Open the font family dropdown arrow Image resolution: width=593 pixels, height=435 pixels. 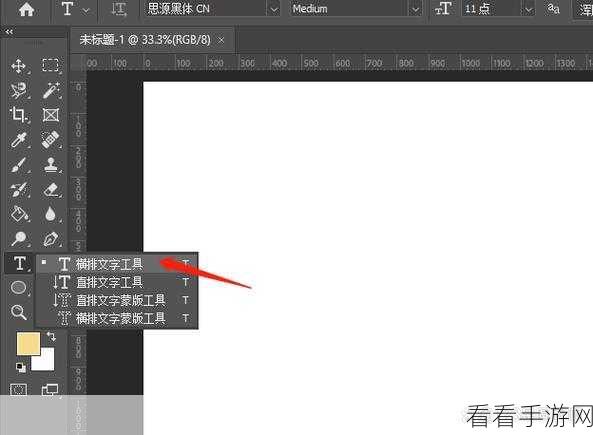(x=274, y=9)
